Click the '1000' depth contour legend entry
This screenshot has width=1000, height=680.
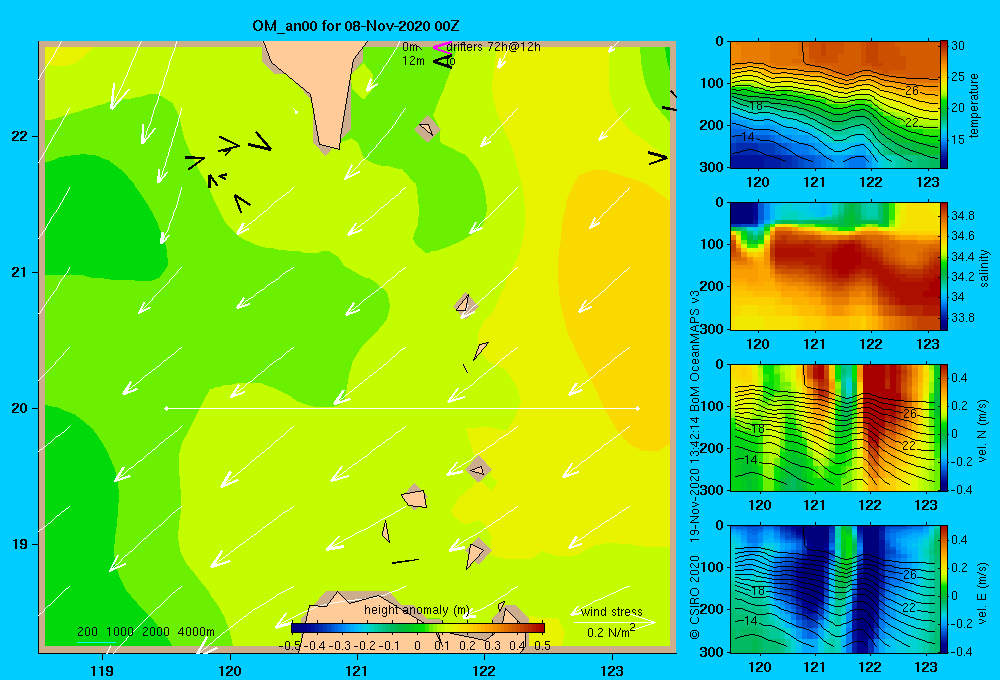120,632
